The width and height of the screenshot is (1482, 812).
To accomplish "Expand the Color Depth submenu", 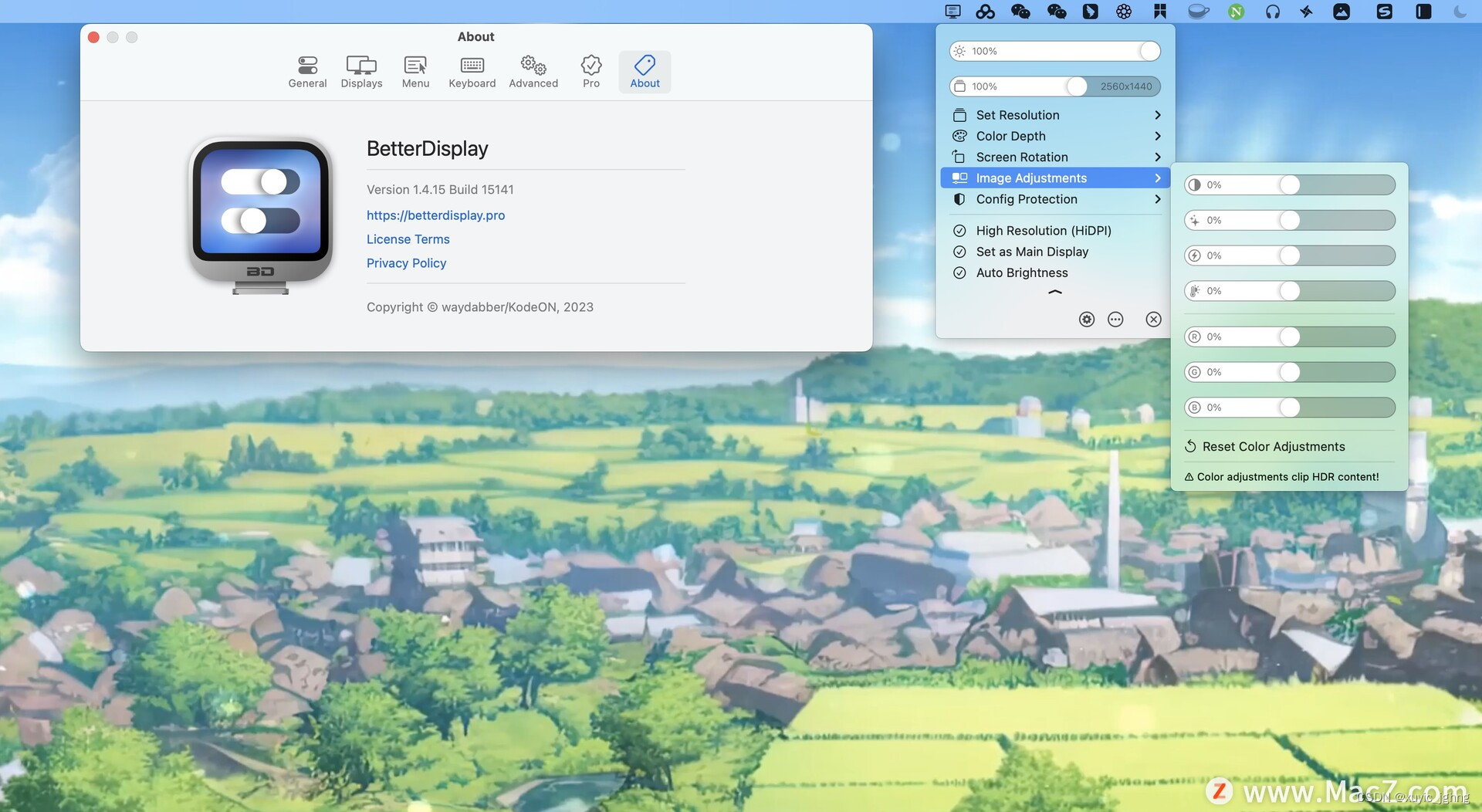I will pos(1055,136).
